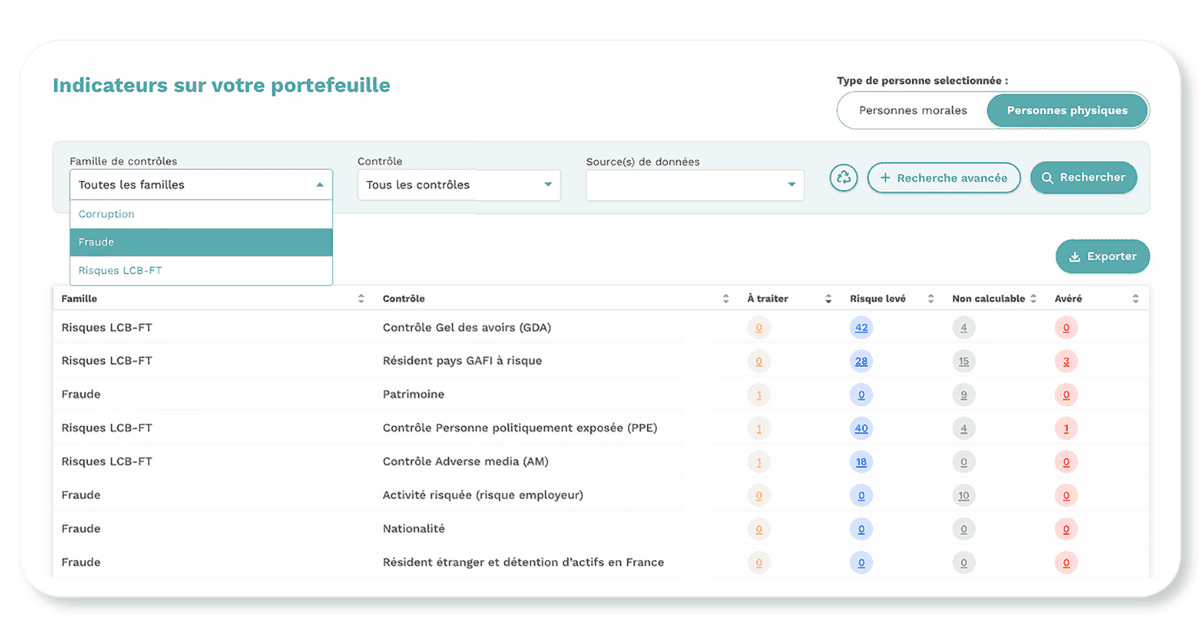This screenshot has width=1200, height=630.
Task: Click sort arrows for À traiter column
Action: (x=828, y=299)
